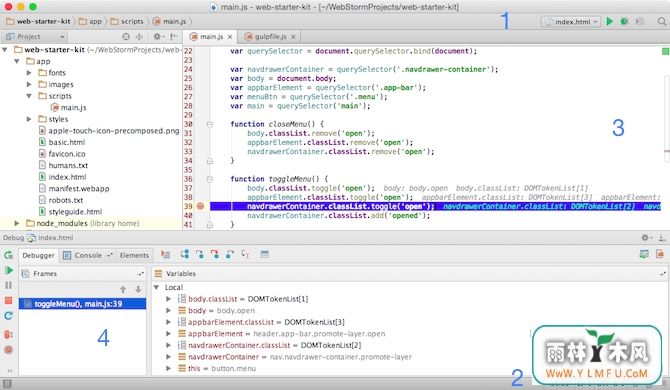Click editor vertical scrollbar
This screenshot has width=670, height=390.
667,120
